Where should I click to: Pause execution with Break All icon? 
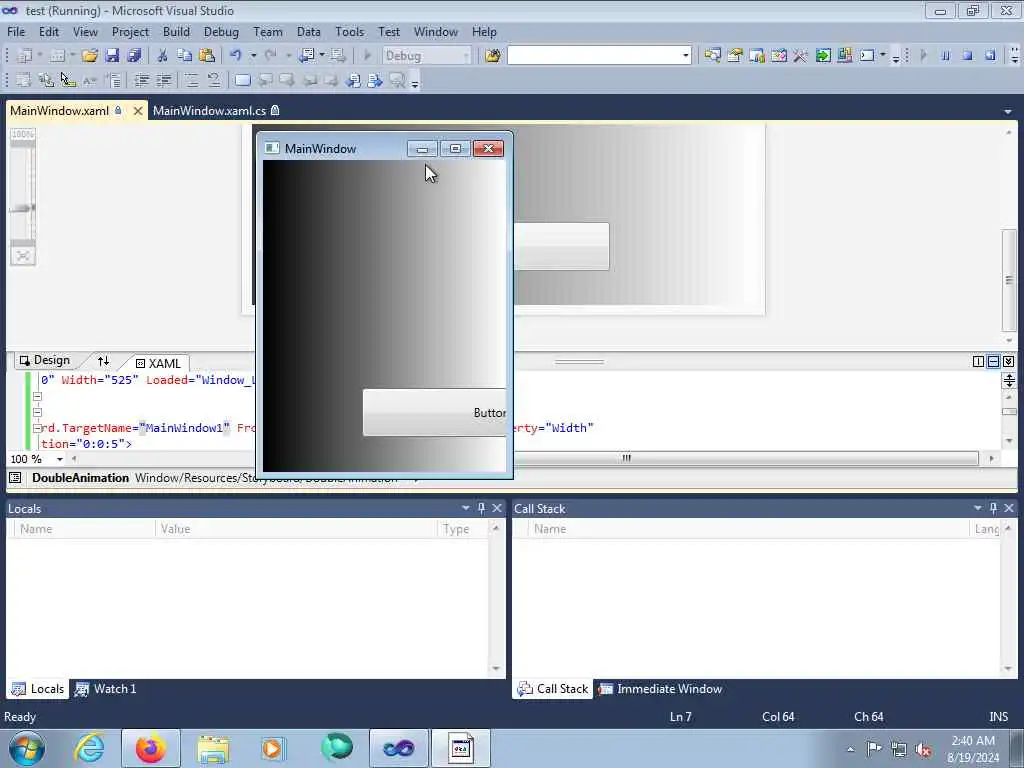[x=945, y=56]
